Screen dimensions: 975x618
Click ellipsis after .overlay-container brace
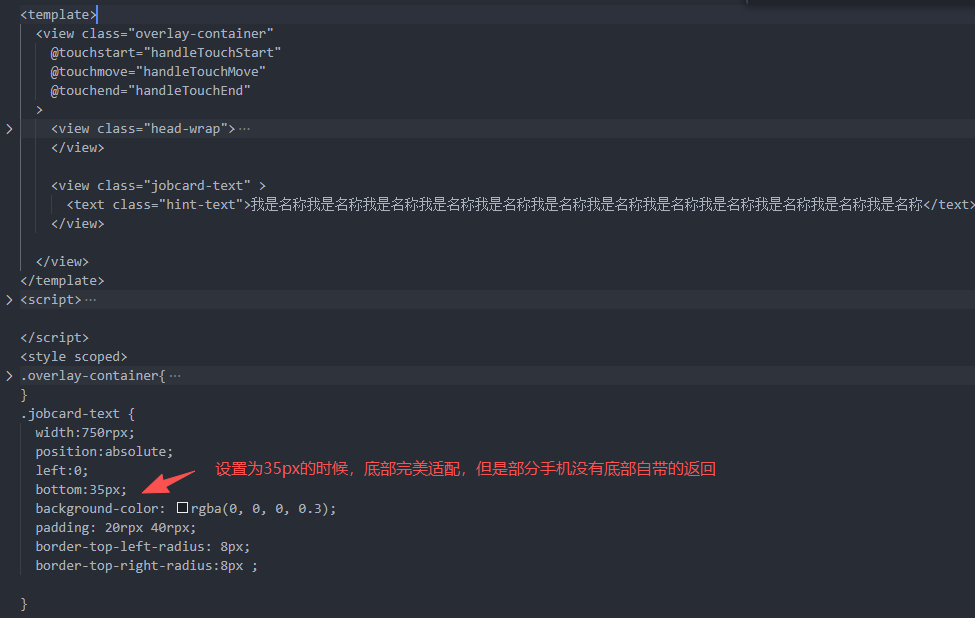click(175, 376)
